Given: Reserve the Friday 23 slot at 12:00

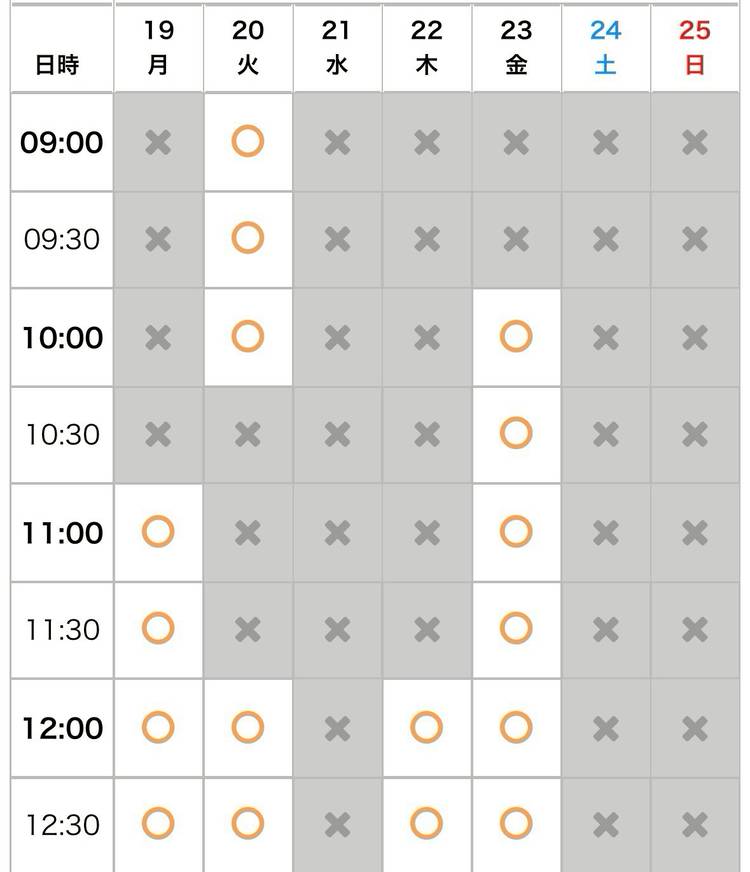Looking at the screenshot, I should pyautogui.click(x=516, y=727).
